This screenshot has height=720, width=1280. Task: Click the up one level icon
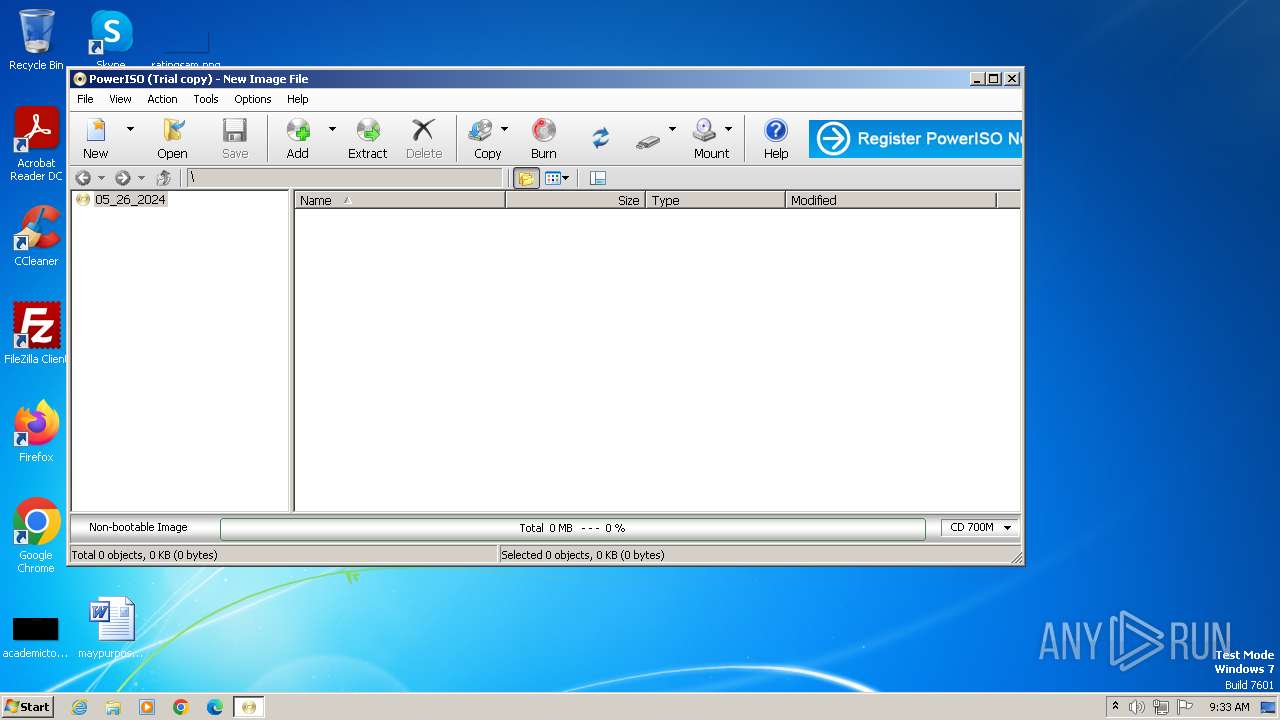[164, 178]
